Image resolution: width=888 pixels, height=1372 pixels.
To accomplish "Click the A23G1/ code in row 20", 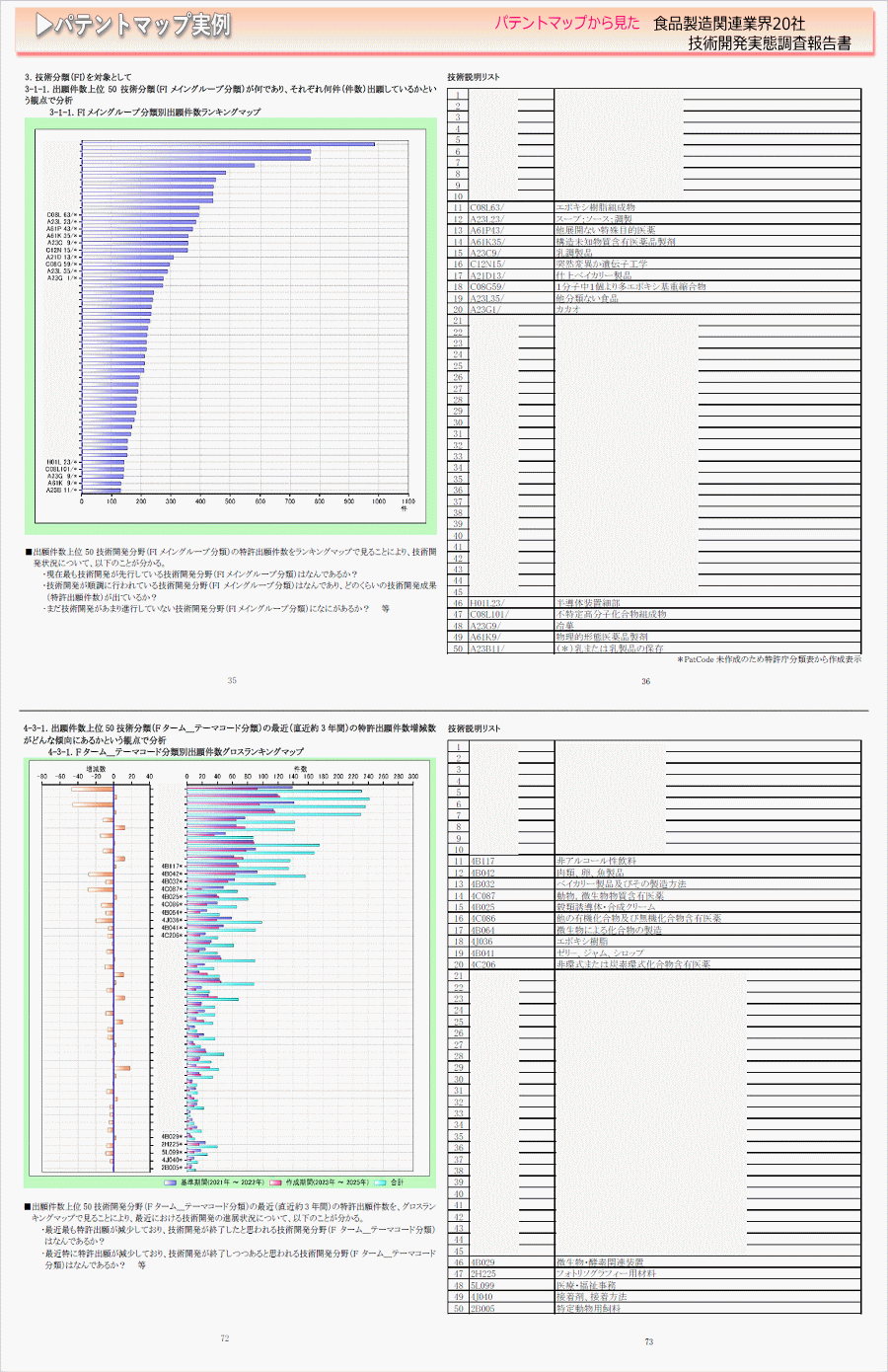I will click(x=484, y=310).
